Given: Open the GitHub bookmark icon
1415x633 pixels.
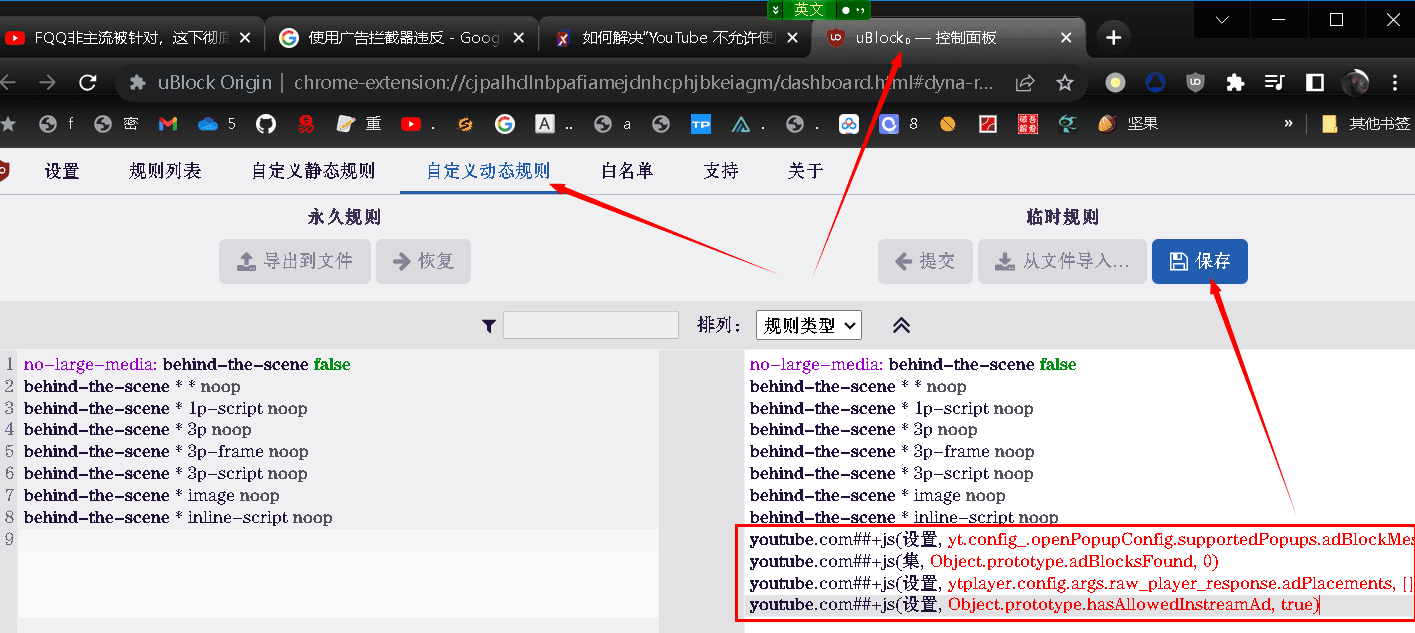Looking at the screenshot, I should pyautogui.click(x=265, y=124).
